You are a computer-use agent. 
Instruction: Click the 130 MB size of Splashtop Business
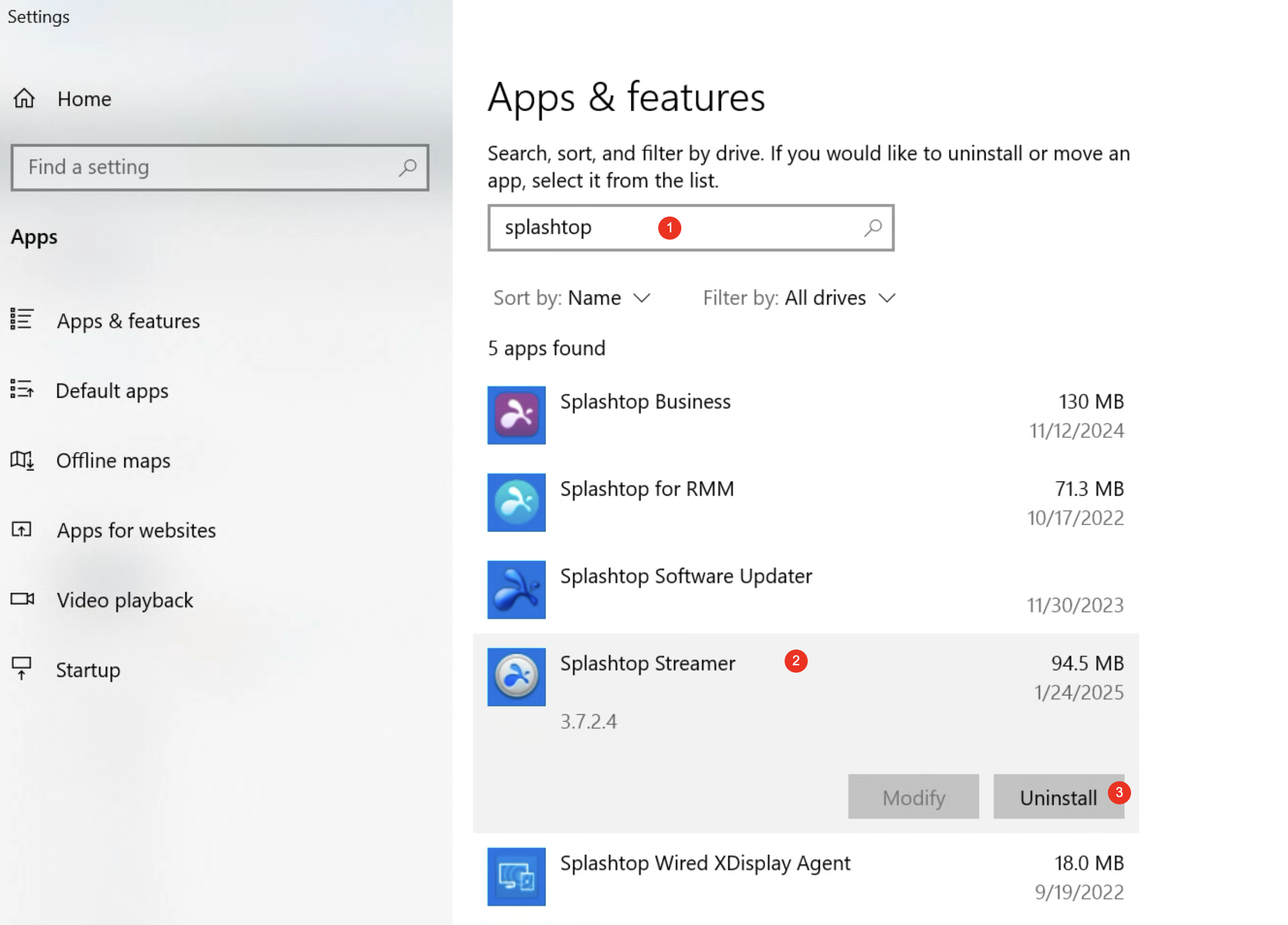1091,402
